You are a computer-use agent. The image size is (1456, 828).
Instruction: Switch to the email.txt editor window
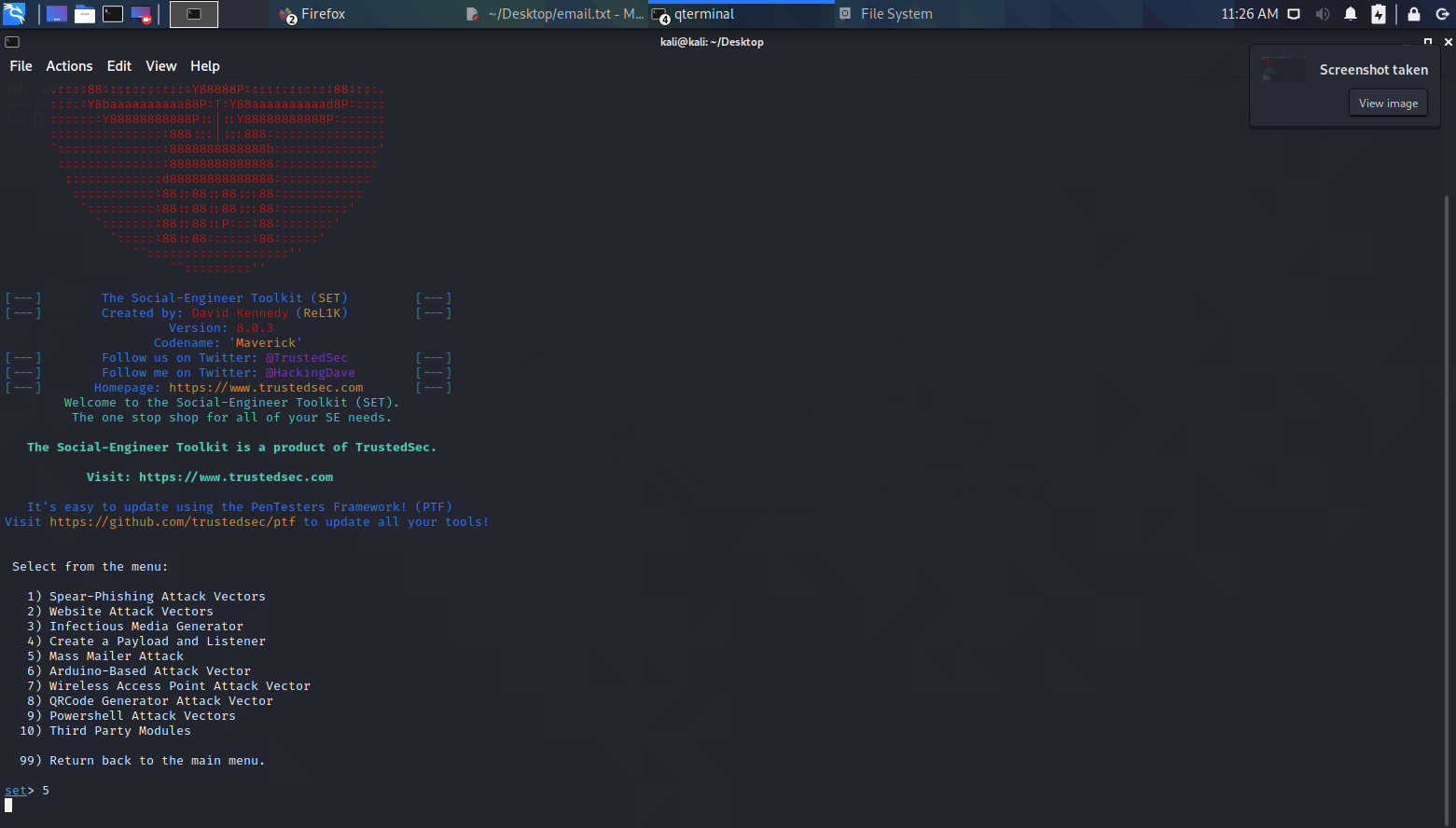coord(555,14)
